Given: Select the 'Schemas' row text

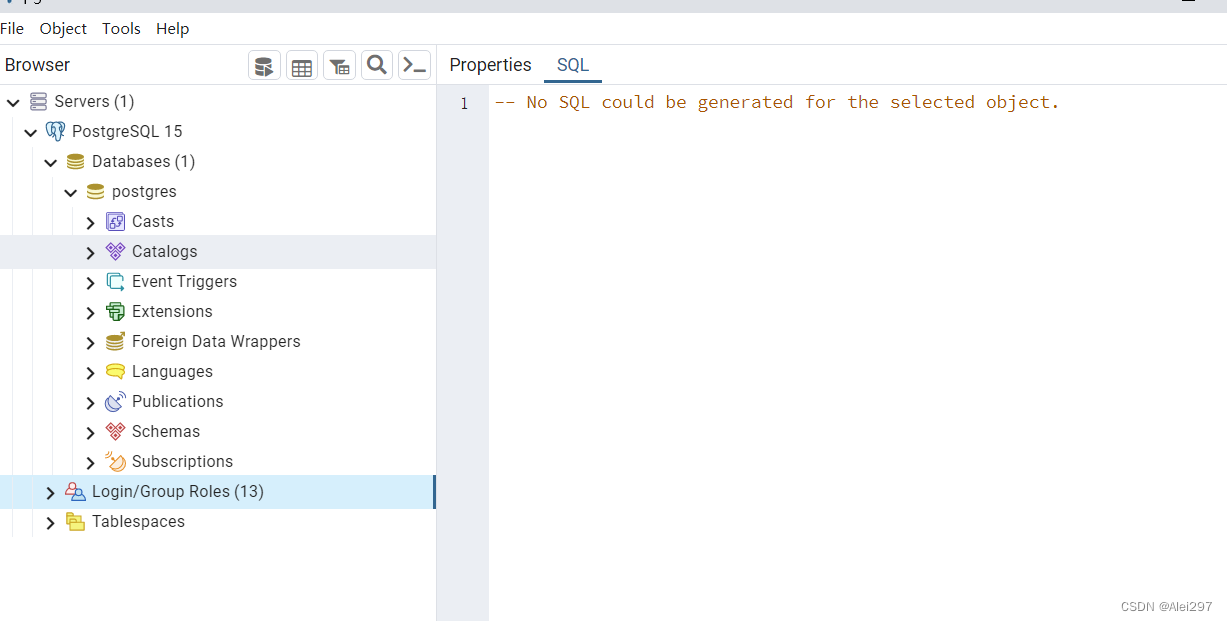Looking at the screenshot, I should pyautogui.click(x=166, y=432).
